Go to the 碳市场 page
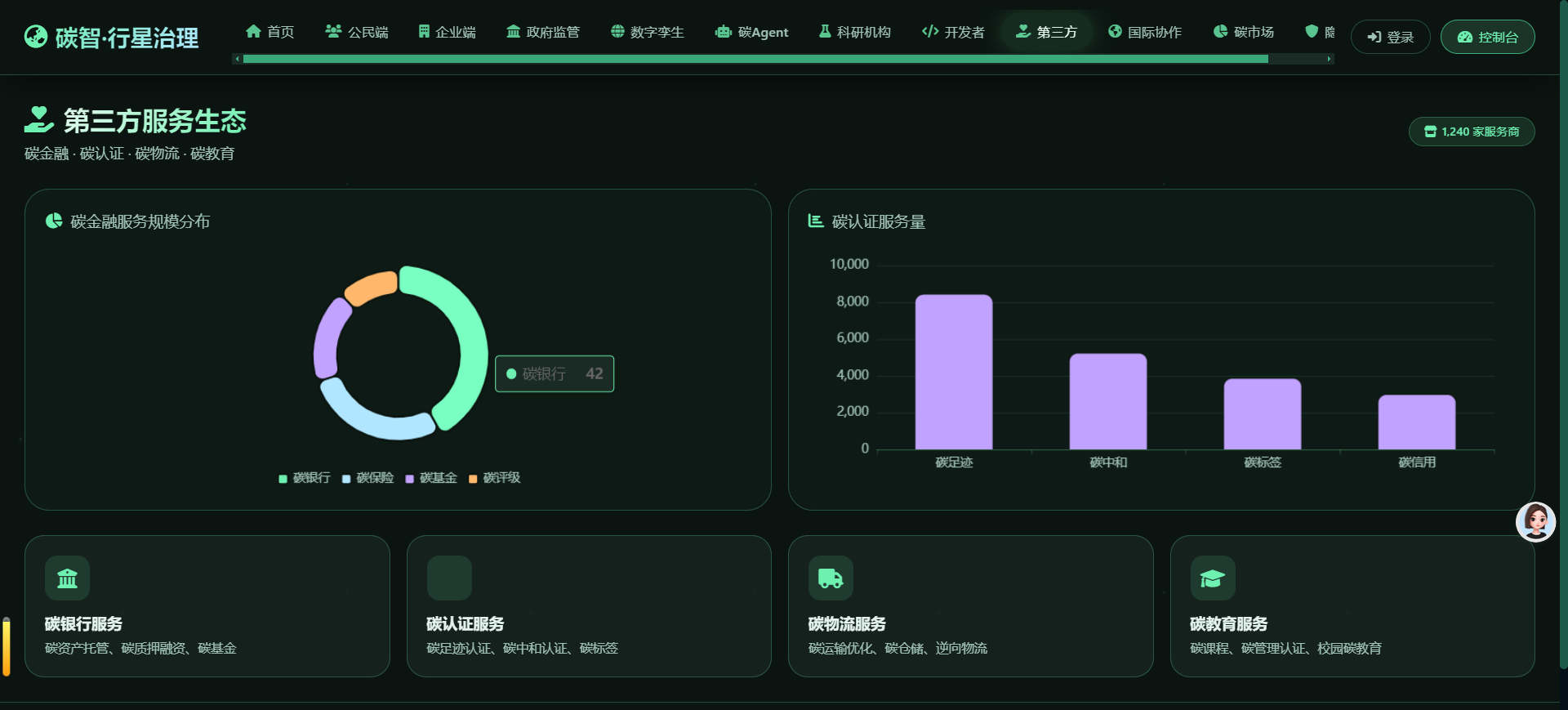The height and width of the screenshot is (710, 1568). click(1243, 32)
